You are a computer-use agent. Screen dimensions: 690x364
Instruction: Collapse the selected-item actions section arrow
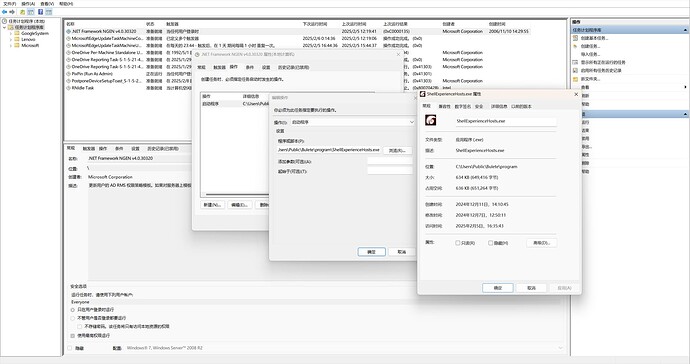pos(685,114)
